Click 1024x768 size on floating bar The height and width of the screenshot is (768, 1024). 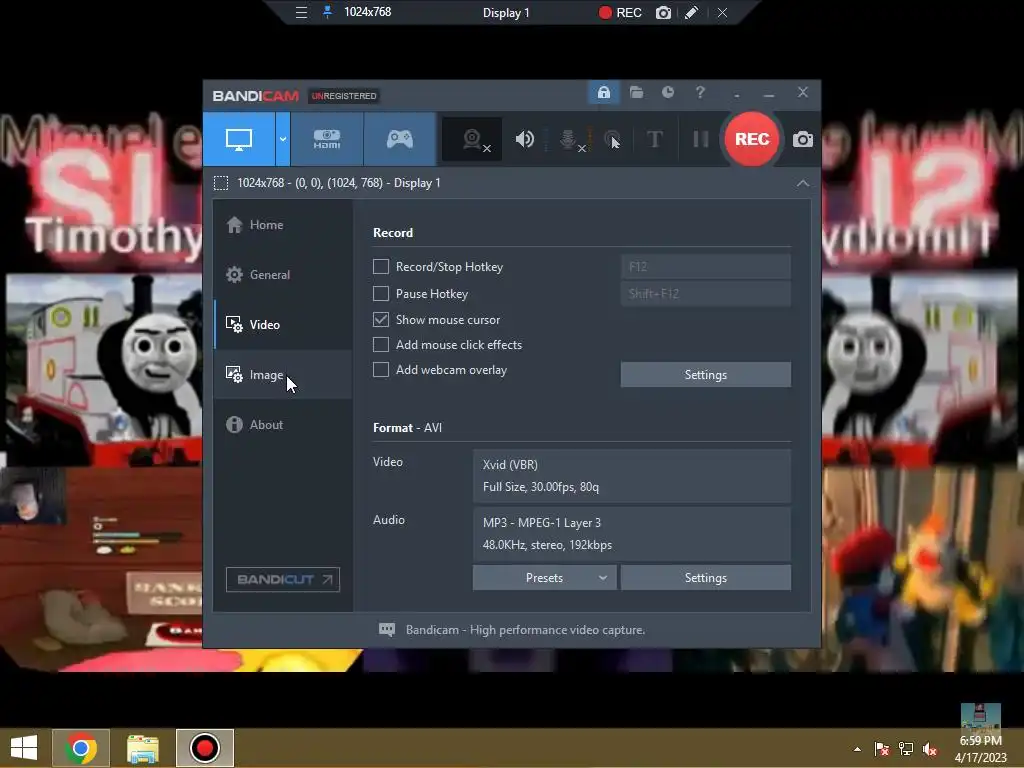tap(368, 12)
